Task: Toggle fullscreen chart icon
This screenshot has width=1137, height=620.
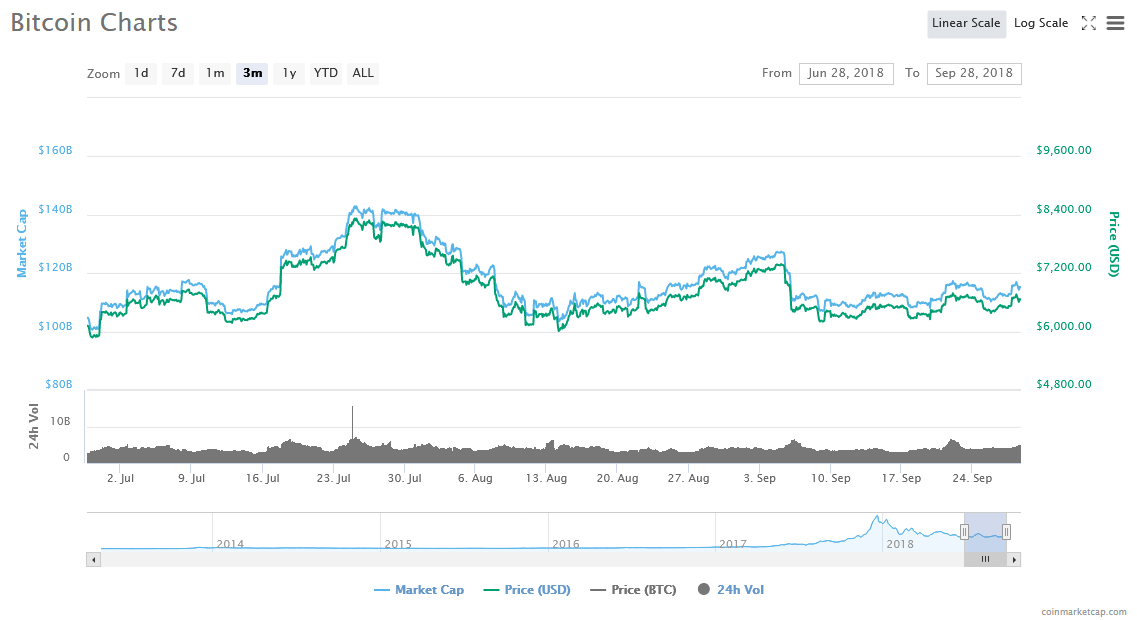Action: (1088, 23)
